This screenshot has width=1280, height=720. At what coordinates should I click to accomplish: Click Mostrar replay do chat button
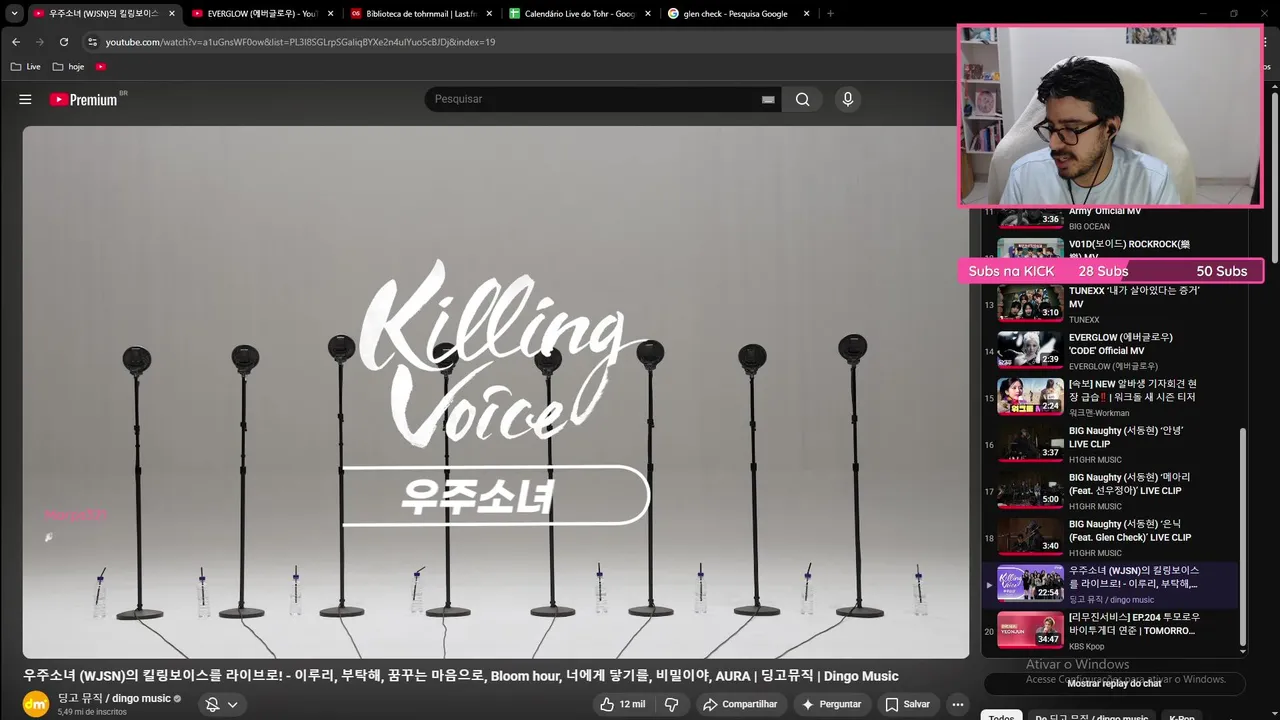pos(1114,683)
